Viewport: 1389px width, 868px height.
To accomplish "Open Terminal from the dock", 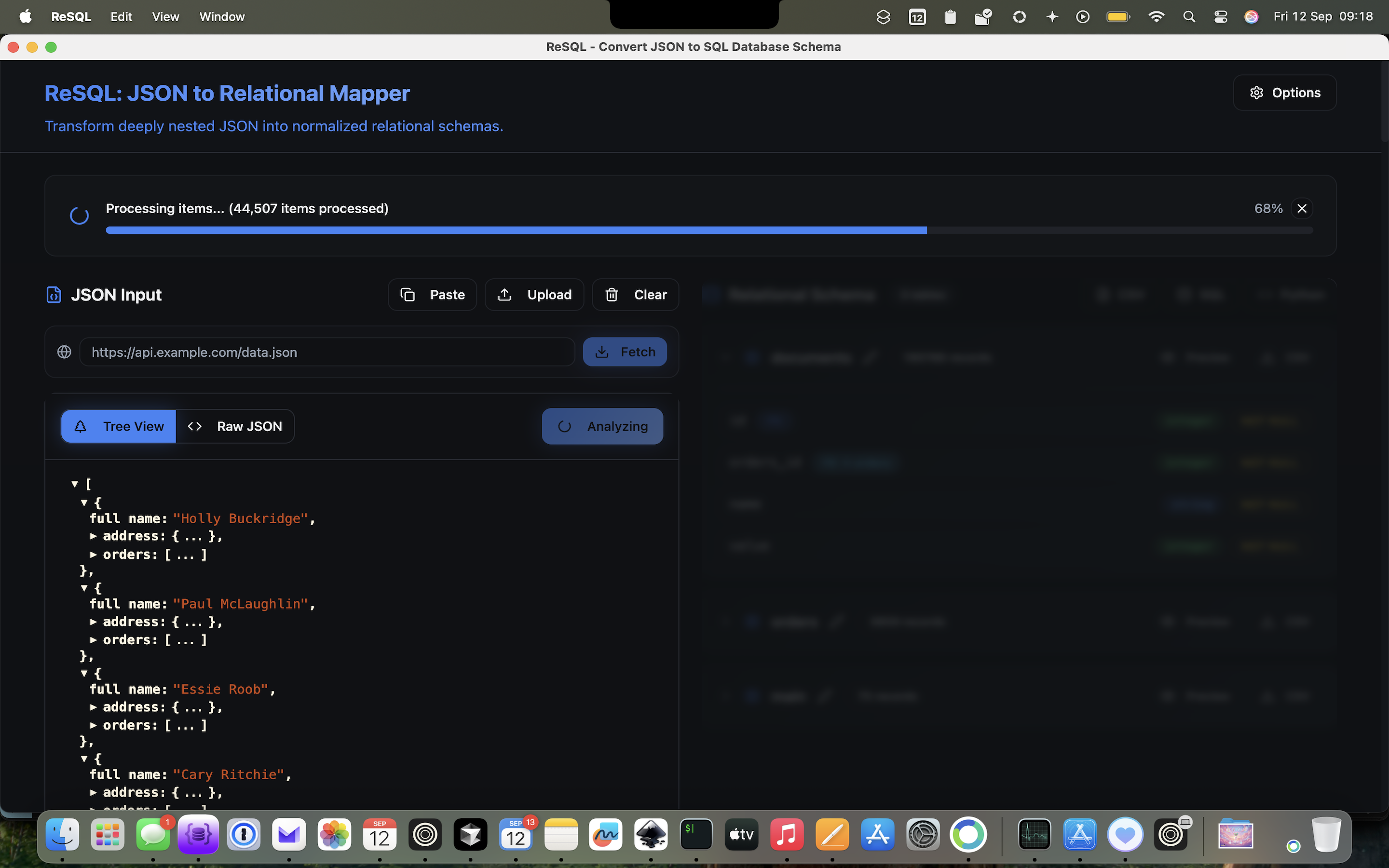I will point(695,834).
